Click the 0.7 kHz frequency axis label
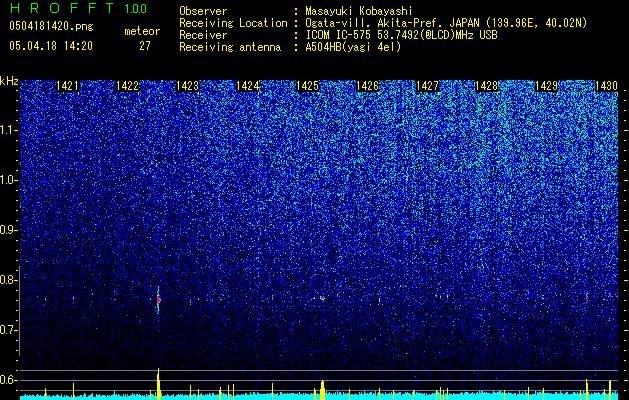 (x=8, y=330)
